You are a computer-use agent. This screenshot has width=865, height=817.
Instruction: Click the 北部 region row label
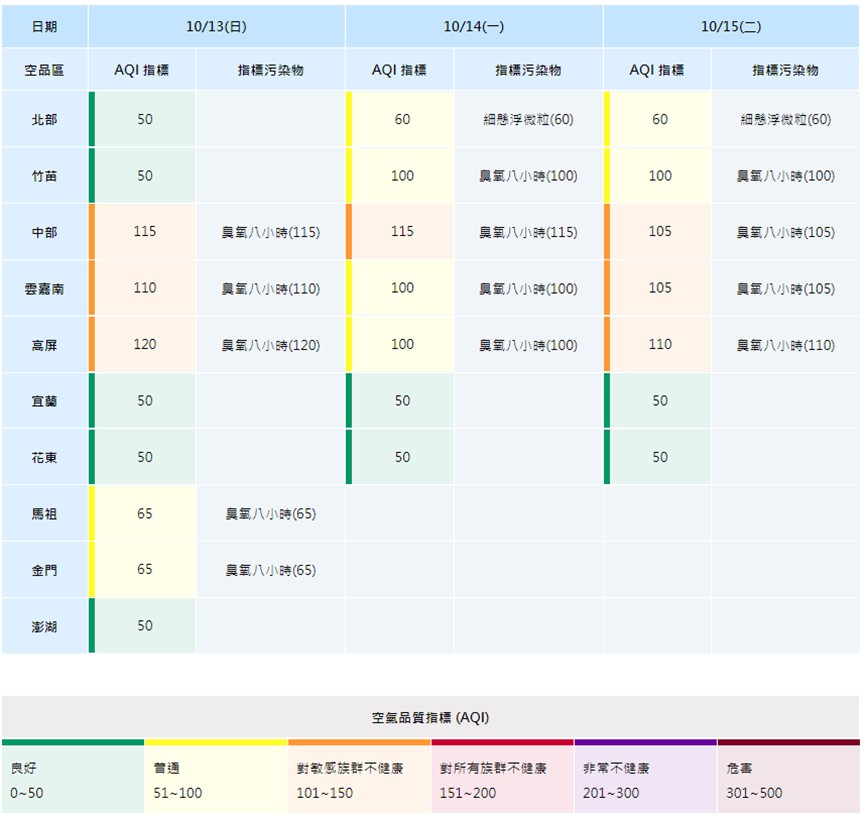[45, 119]
